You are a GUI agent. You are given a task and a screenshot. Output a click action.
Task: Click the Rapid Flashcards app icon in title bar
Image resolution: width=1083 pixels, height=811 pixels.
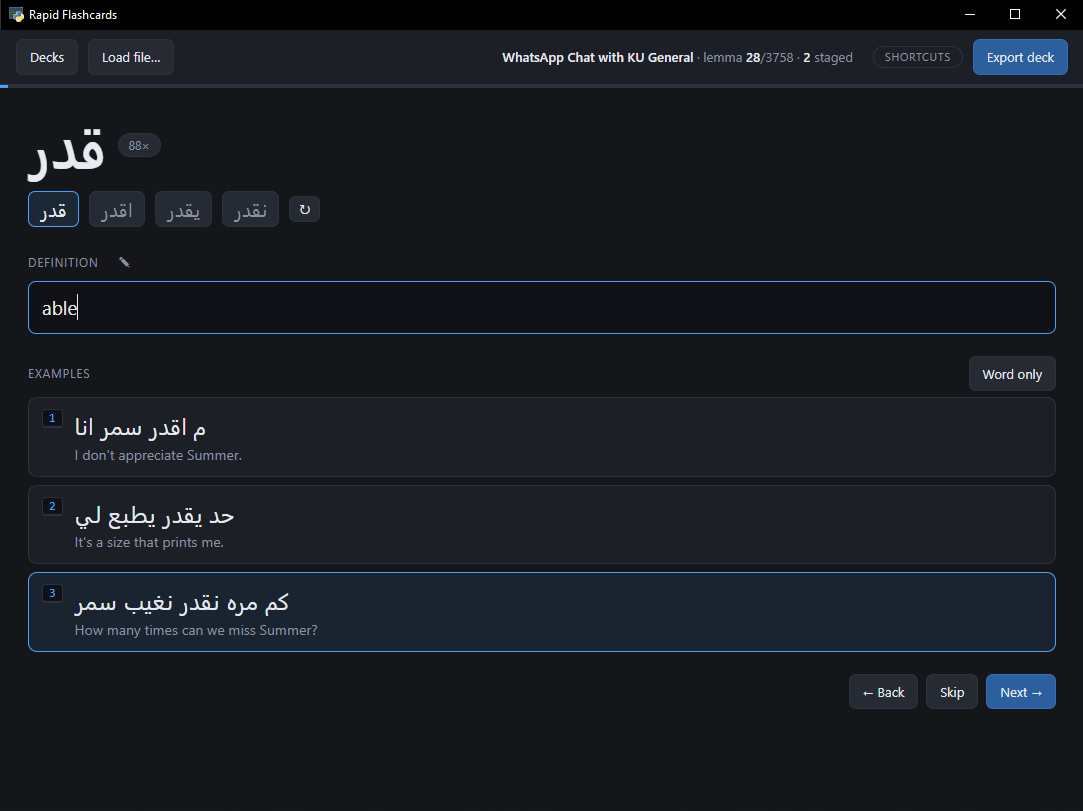click(16, 15)
